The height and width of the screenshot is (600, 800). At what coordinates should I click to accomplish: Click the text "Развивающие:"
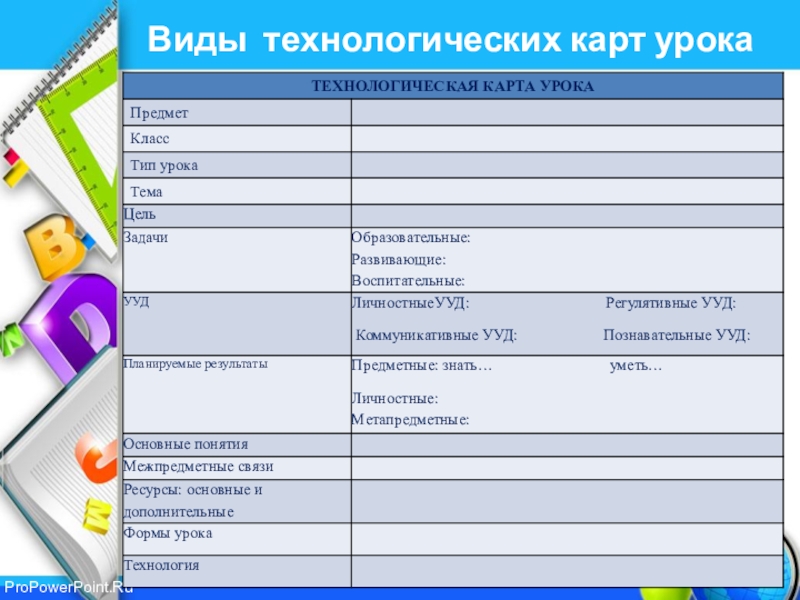tap(398, 260)
